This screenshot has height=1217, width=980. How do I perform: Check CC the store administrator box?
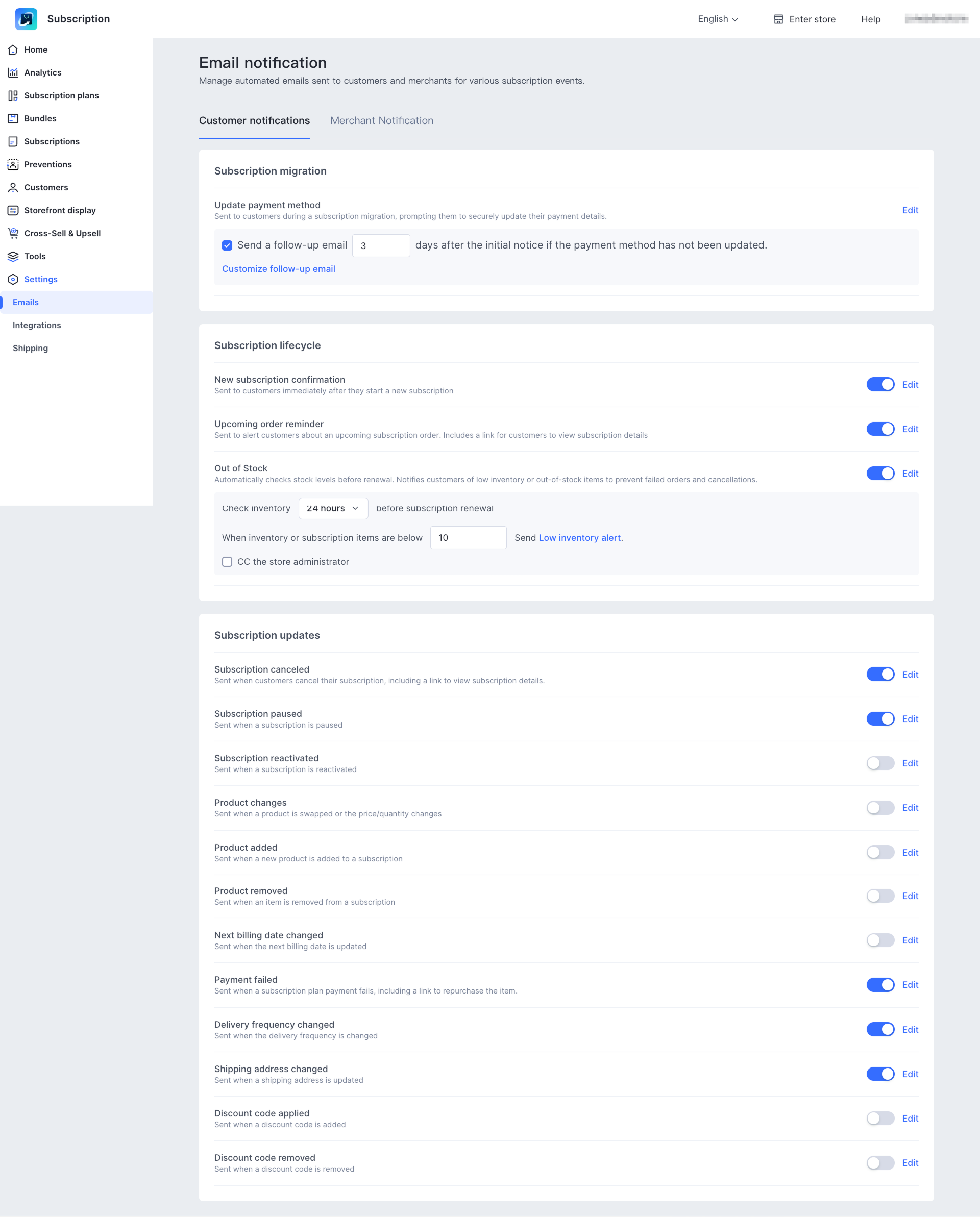(x=227, y=562)
